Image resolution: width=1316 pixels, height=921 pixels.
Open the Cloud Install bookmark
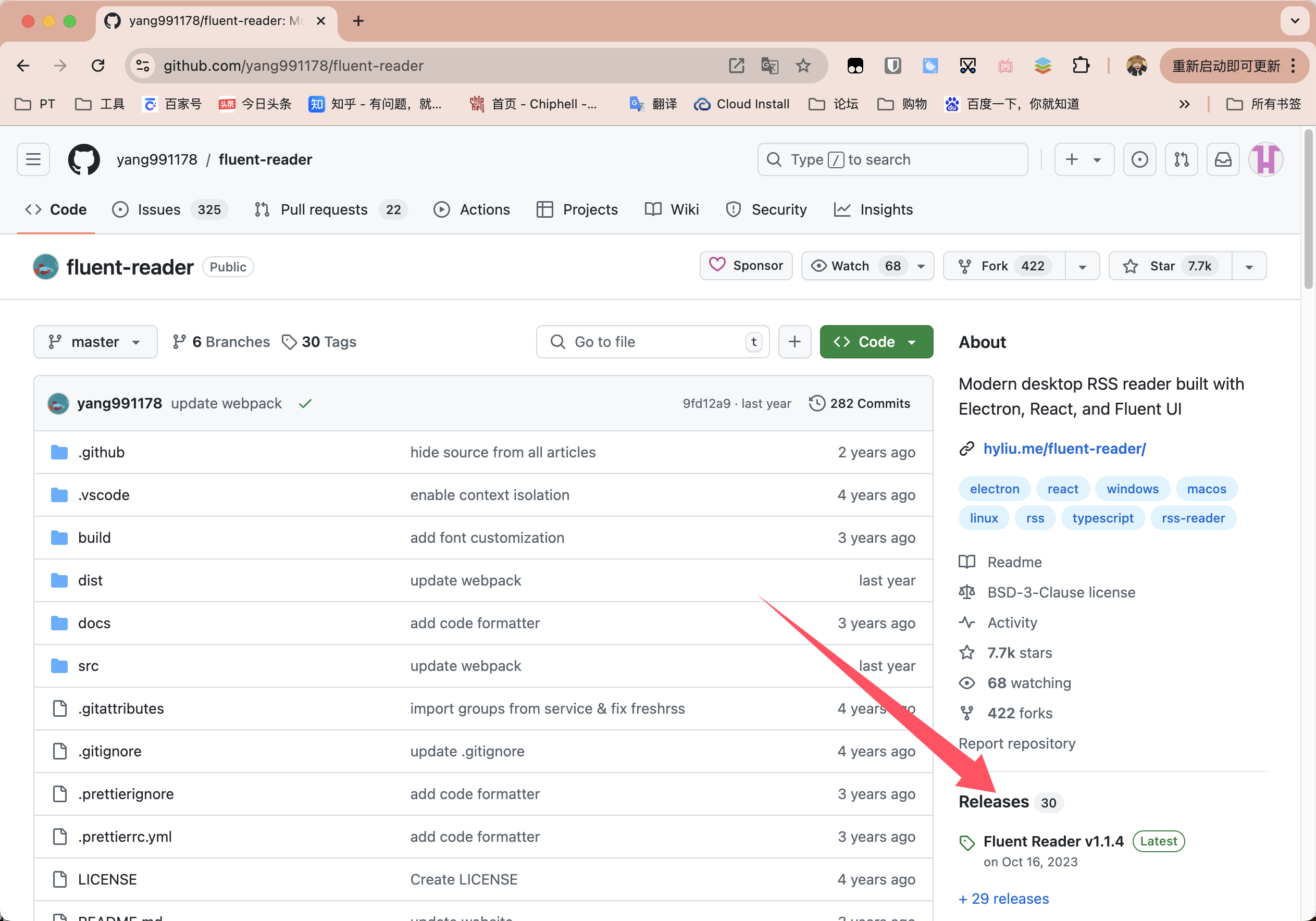tap(742, 104)
